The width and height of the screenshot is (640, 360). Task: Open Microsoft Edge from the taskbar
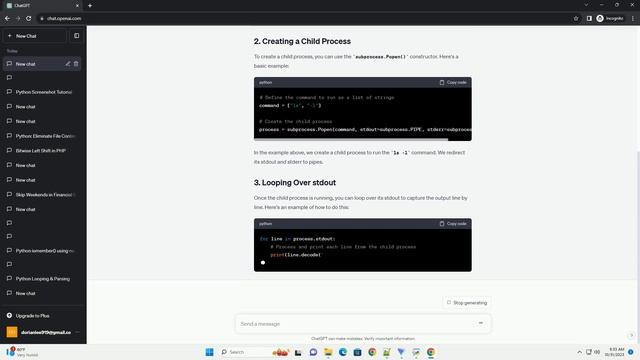[x=343, y=352]
